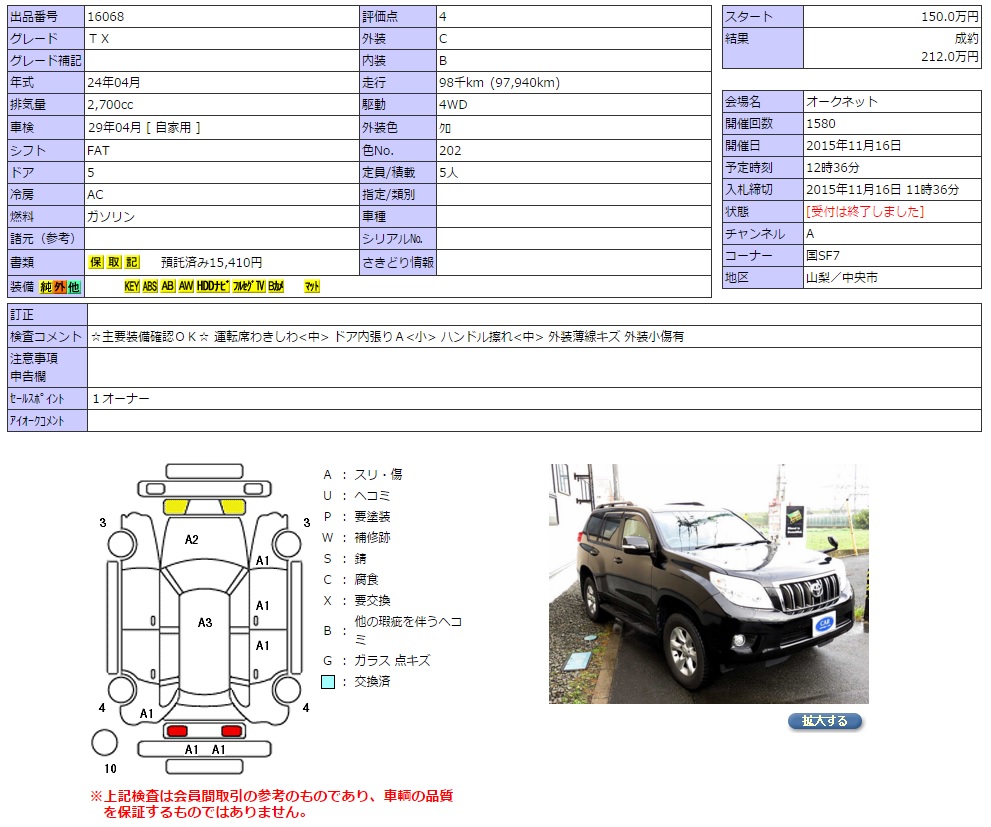The height and width of the screenshot is (827, 991).
Task: Open the black Land Cruiser photo
Action: tap(708, 583)
